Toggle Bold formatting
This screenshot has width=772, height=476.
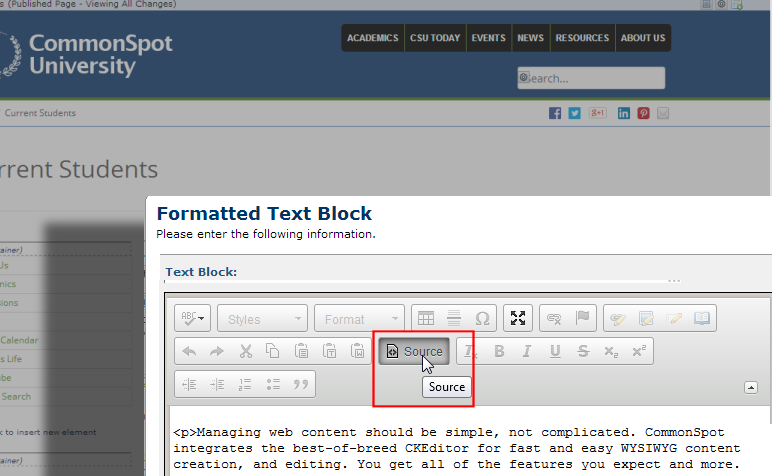coord(499,351)
